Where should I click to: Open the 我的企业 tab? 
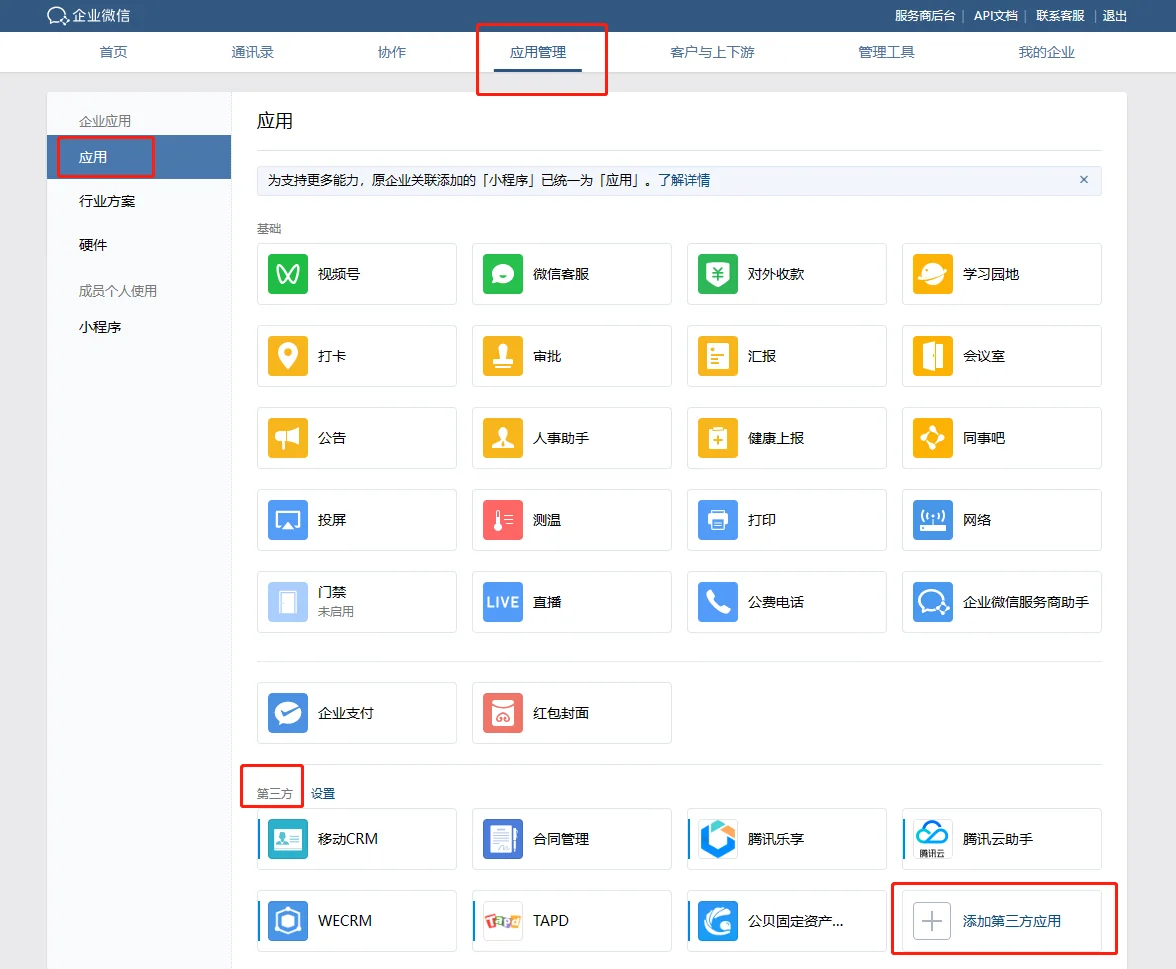(x=1046, y=52)
